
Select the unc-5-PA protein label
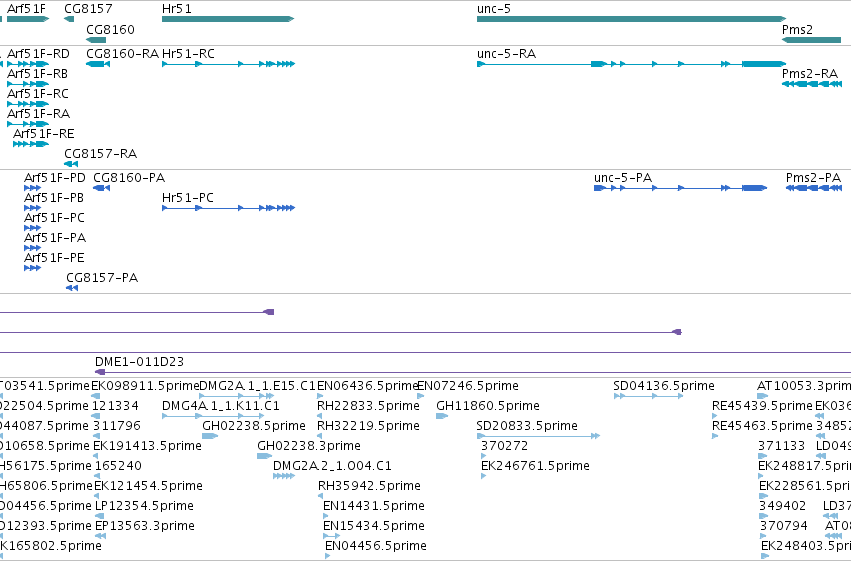[623, 178]
